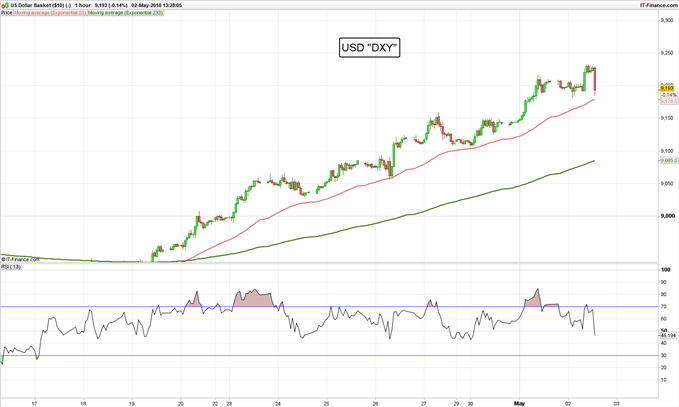Open the RSI (13) indicator label

(x=11, y=267)
